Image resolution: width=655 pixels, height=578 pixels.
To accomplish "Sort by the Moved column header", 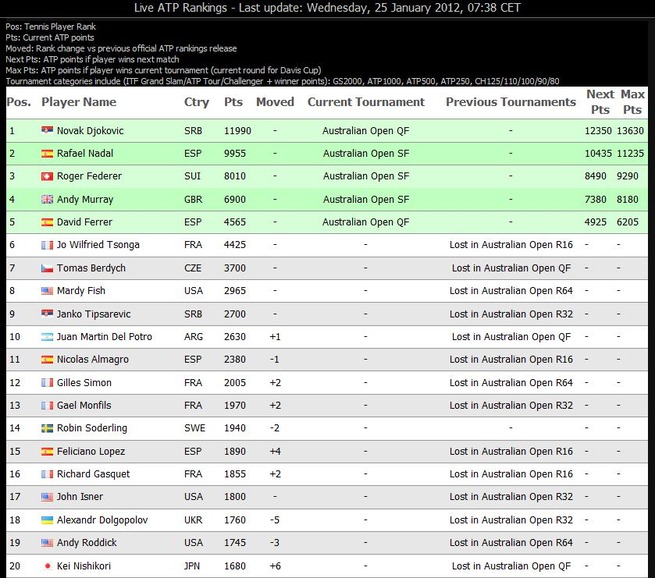I will (275, 102).
